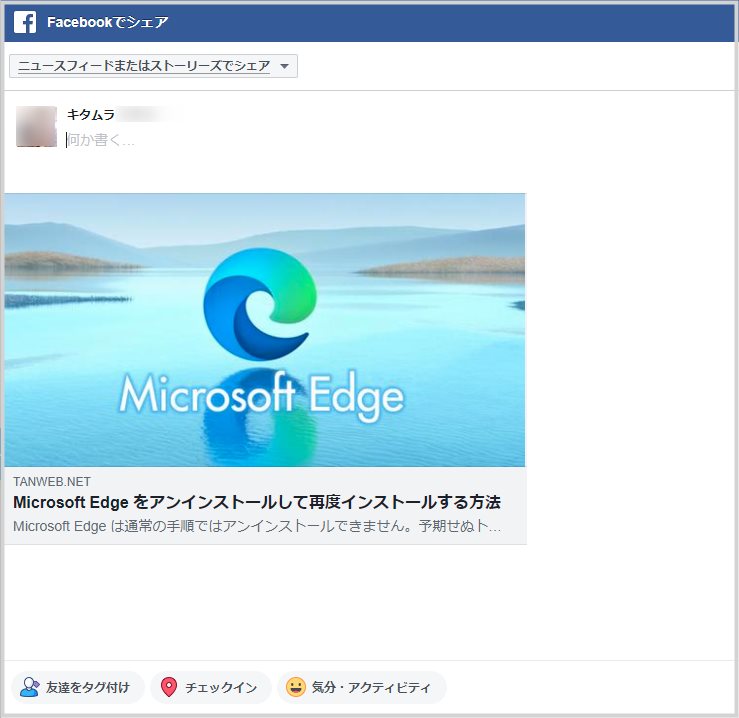Screen dimensions: 739x718
Task: Click the 友達をタグ付け button
Action: 78,687
